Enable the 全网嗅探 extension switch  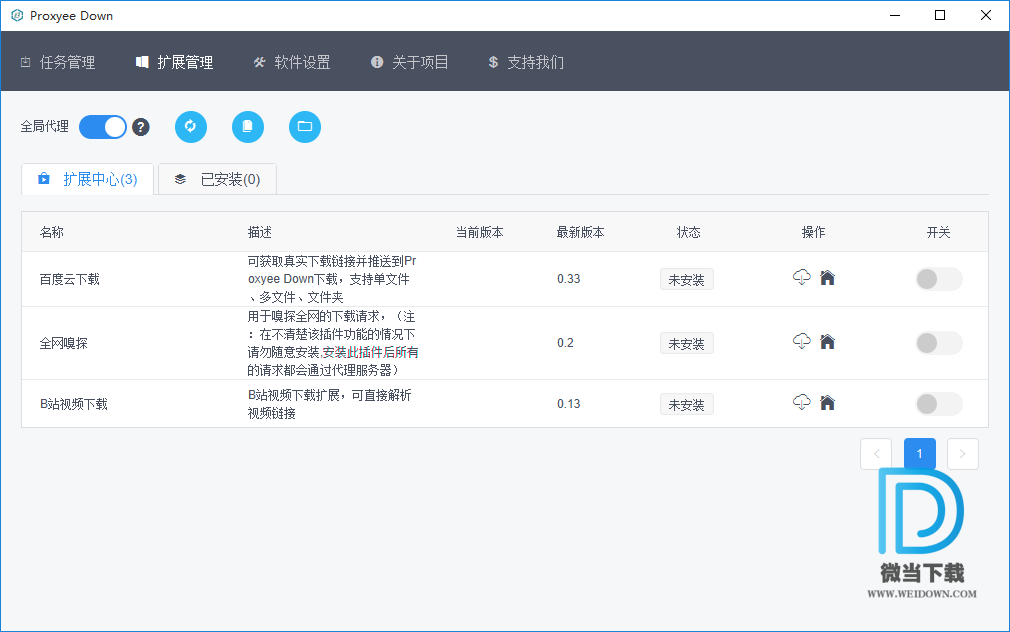939,343
